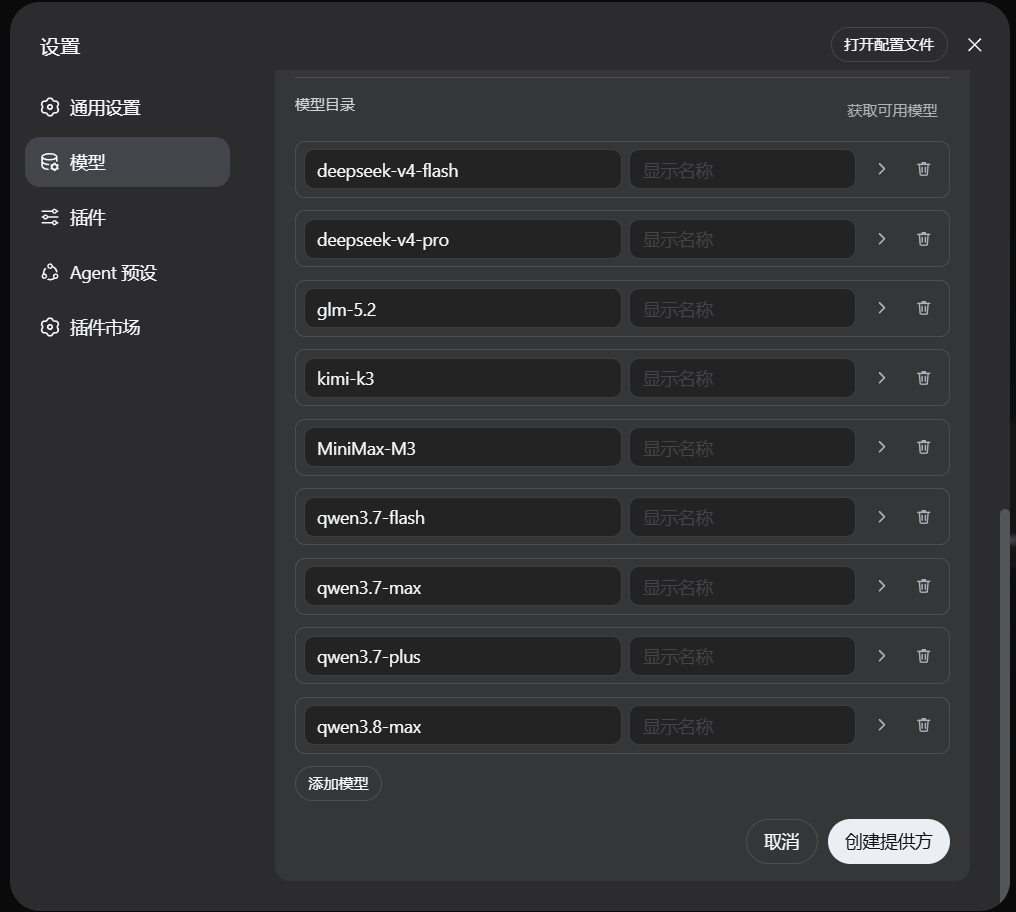Click 显示名称 field for qwen3.8-max

tap(743, 725)
